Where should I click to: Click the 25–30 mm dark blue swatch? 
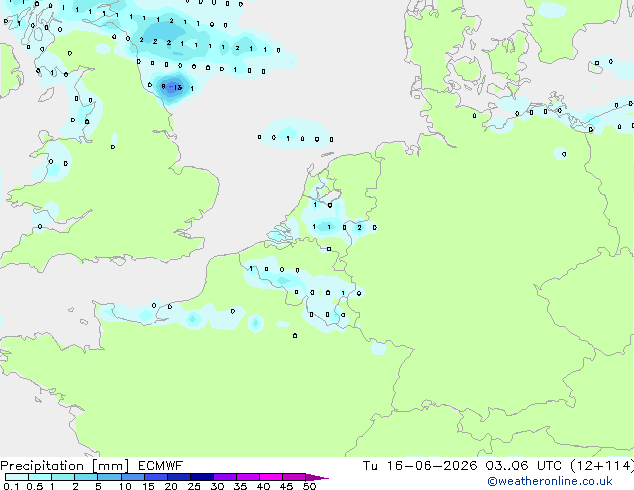[x=202, y=477]
